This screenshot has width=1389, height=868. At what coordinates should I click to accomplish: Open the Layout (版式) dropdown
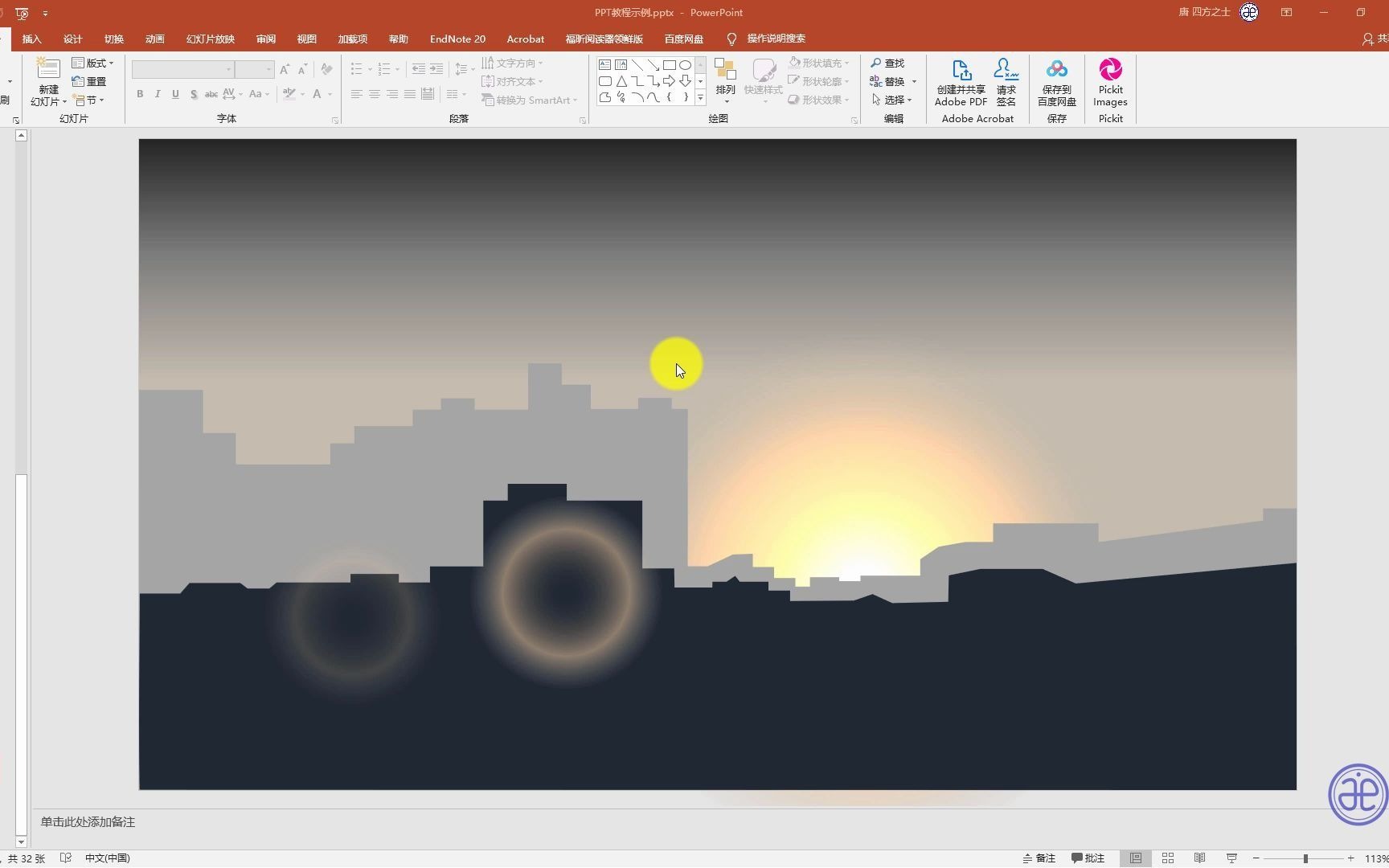(92, 63)
